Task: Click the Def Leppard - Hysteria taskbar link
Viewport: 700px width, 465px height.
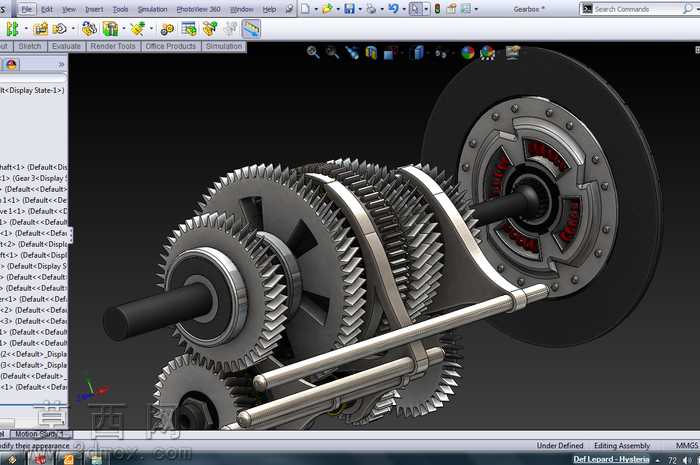Action: (611, 459)
